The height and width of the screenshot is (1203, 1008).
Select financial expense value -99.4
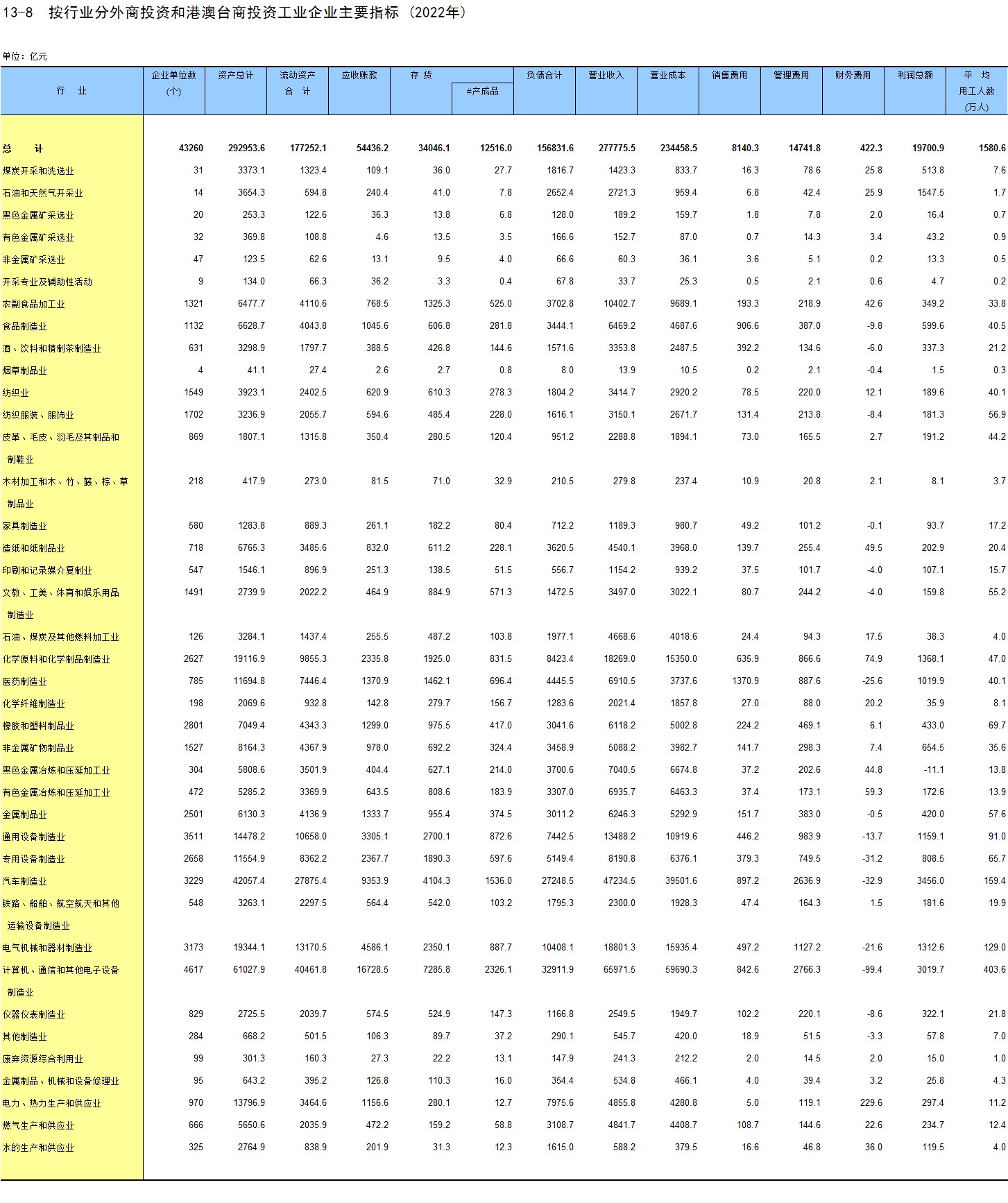pyautogui.click(x=871, y=970)
